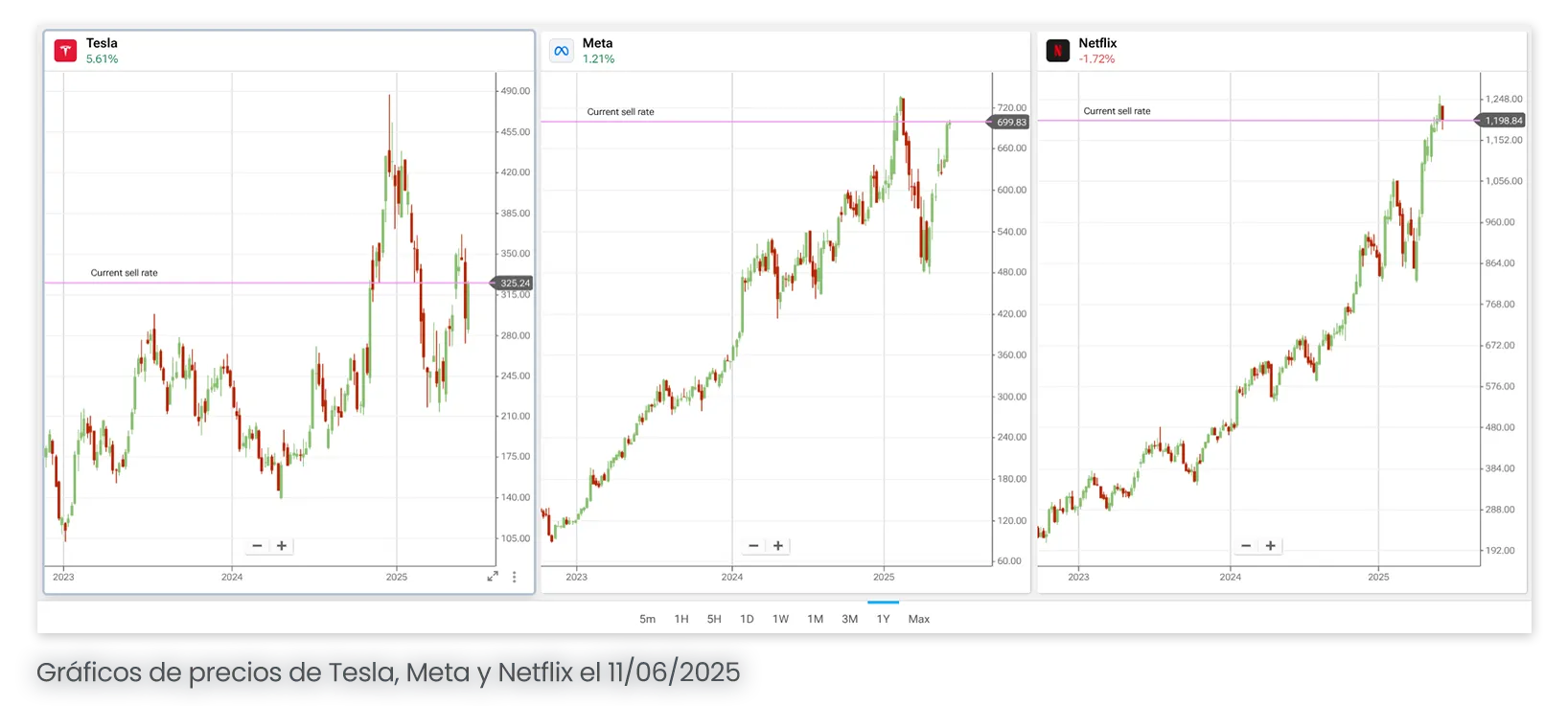The height and width of the screenshot is (706, 1568).
Task: Zoom out the Meta chart
Action: (x=753, y=546)
